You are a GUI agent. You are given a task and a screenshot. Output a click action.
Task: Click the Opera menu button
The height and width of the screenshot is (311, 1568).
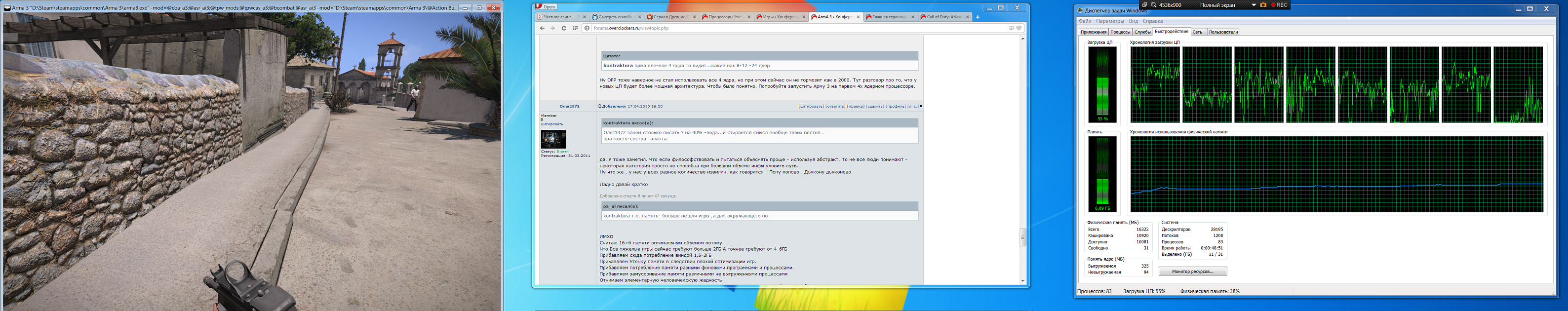(x=546, y=7)
